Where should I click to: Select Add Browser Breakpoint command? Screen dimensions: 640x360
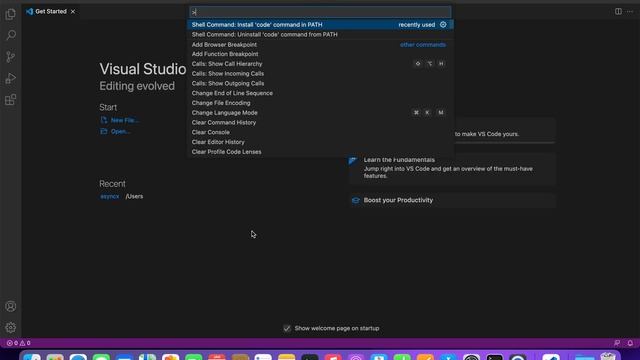(320, 44)
